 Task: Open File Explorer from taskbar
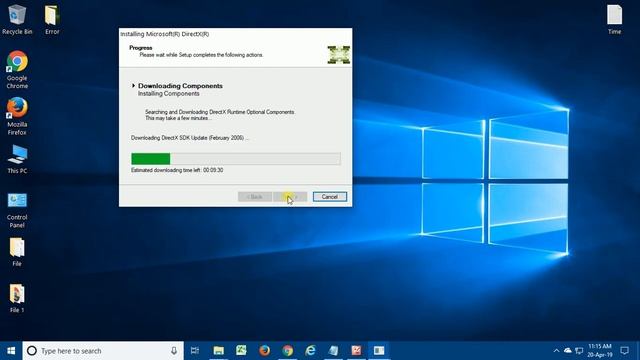point(219,351)
